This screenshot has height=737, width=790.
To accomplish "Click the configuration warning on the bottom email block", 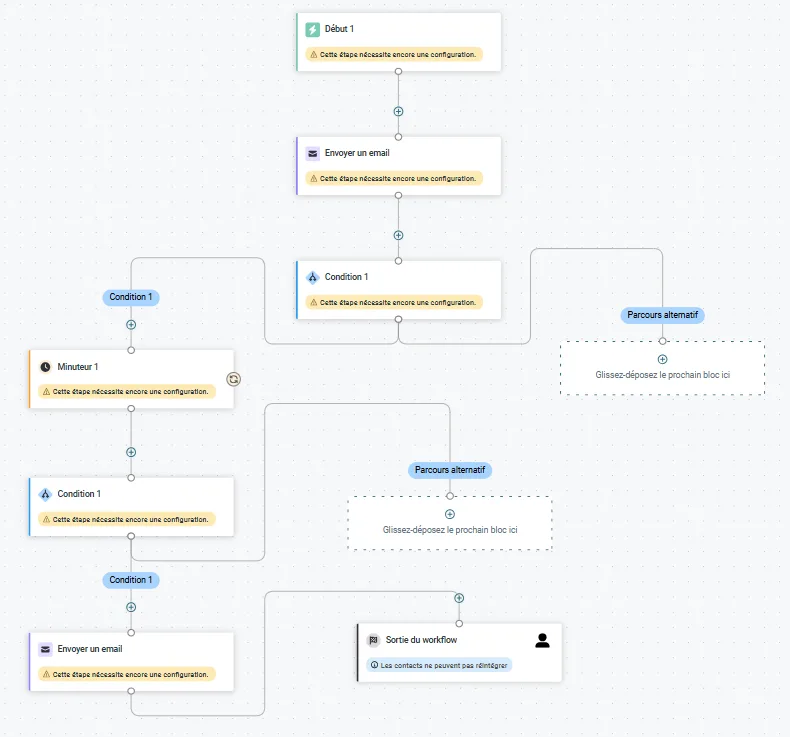I will click(127, 674).
